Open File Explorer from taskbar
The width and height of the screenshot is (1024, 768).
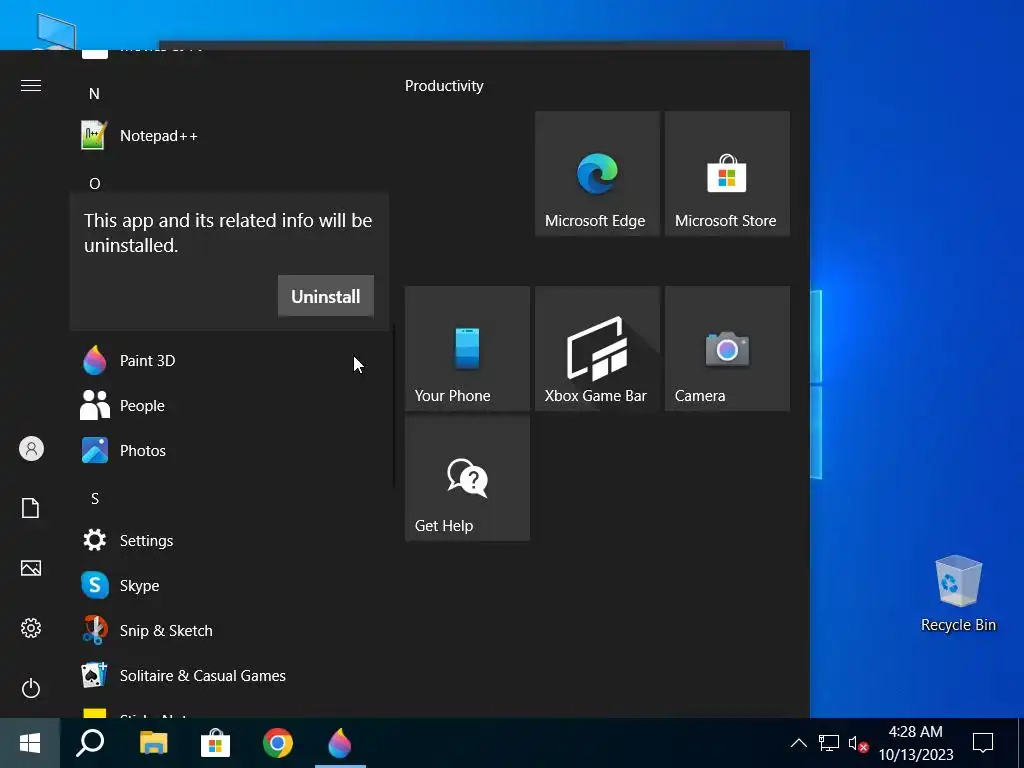coord(153,743)
